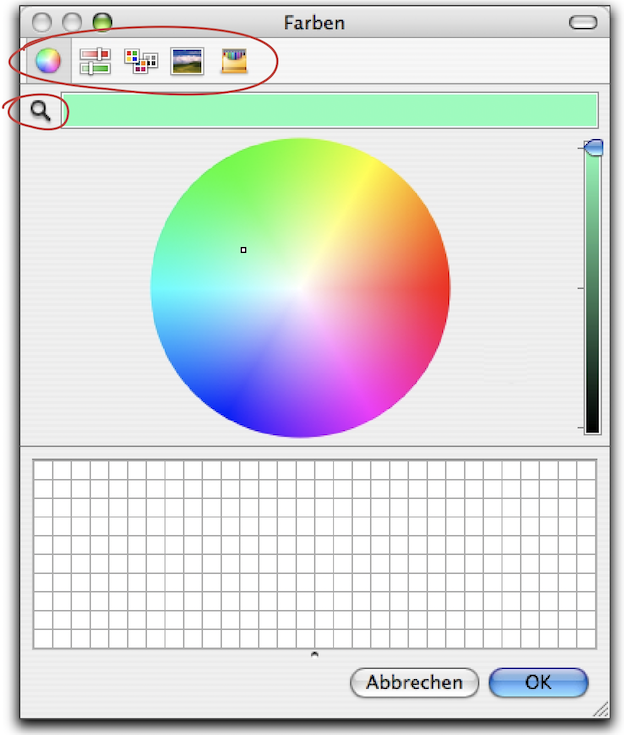This screenshot has width=624, height=735.
Task: Confirm the color with OK
Action: click(538, 682)
